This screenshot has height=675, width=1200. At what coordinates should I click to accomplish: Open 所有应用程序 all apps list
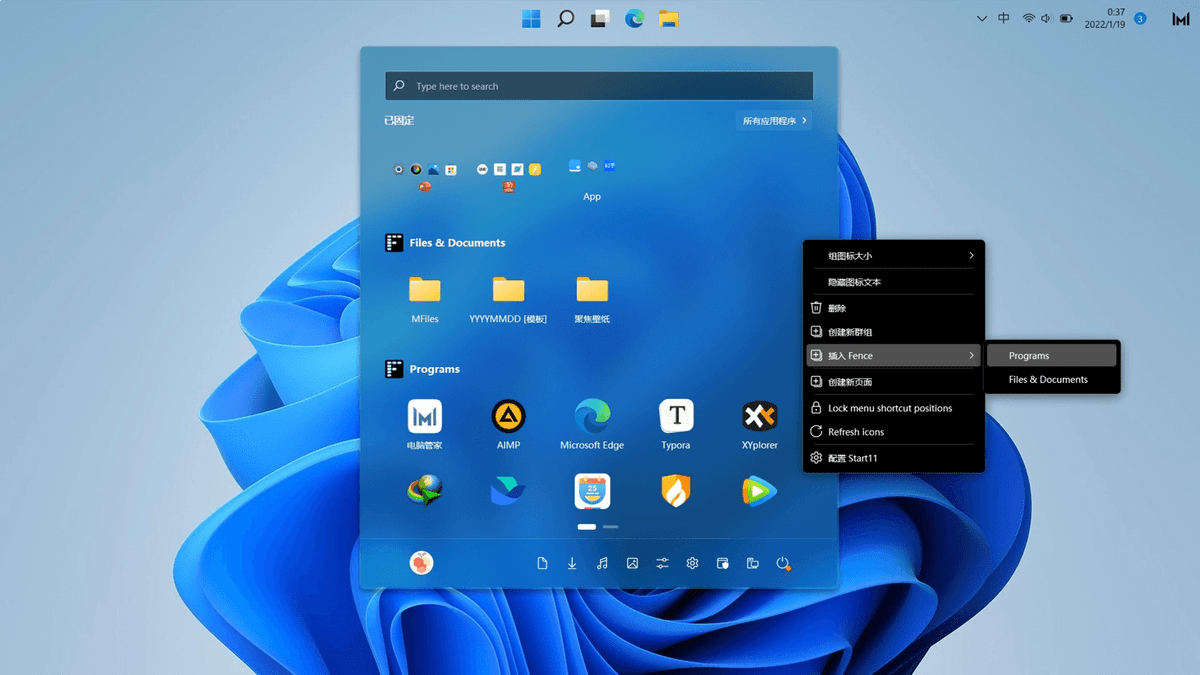pyautogui.click(x=774, y=121)
